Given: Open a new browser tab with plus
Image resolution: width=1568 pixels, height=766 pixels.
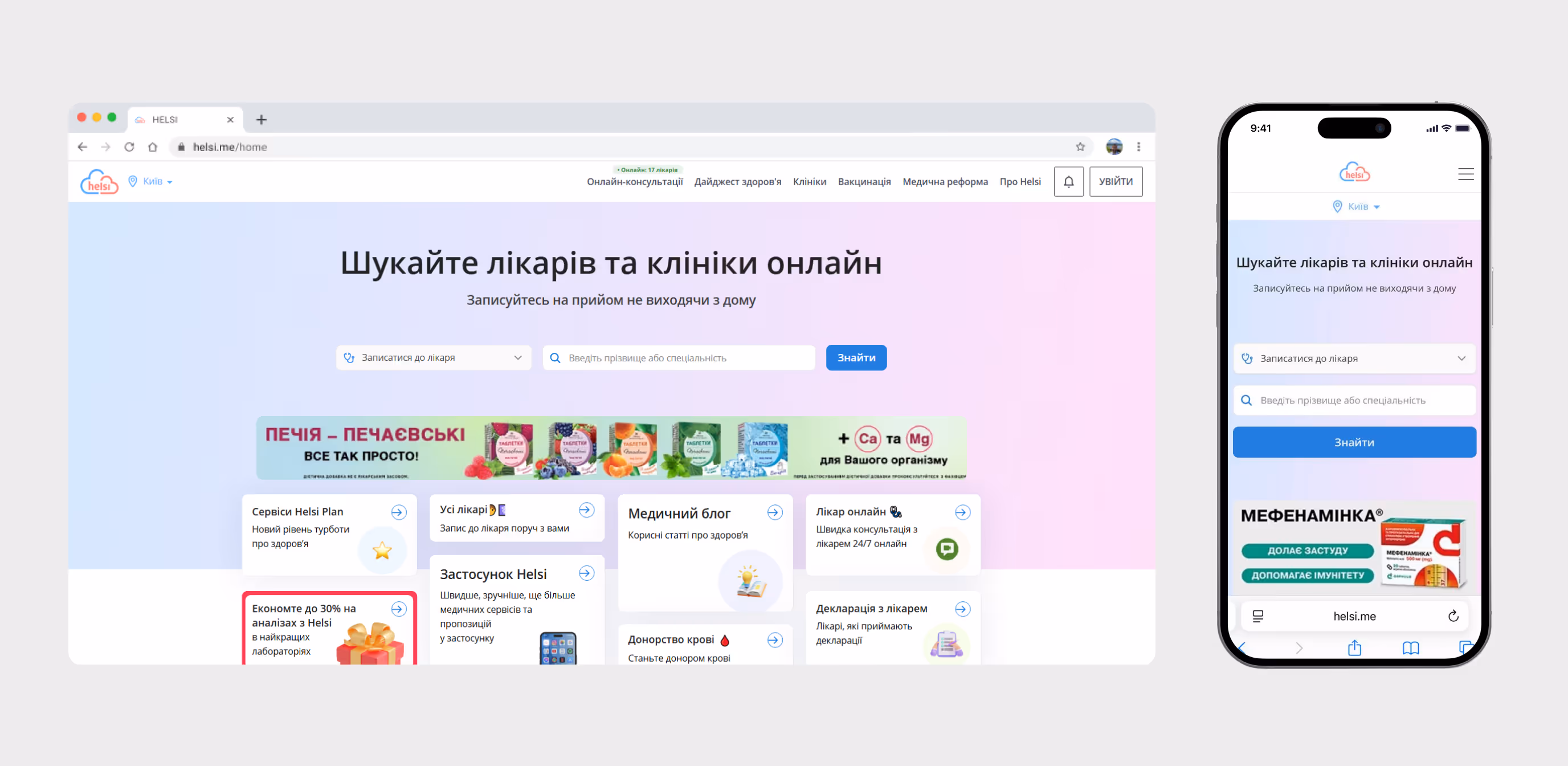Looking at the screenshot, I should (x=261, y=120).
